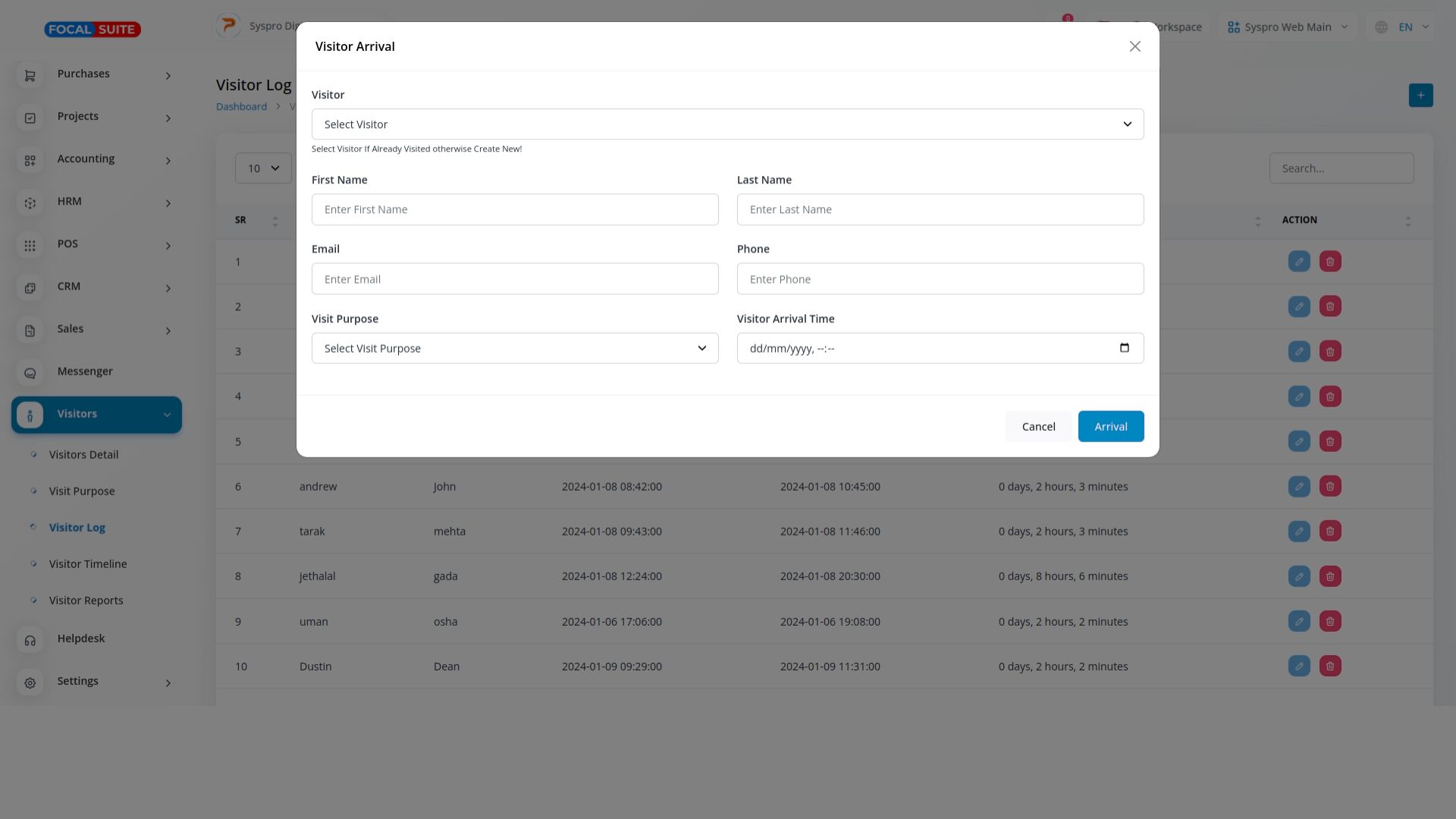
Task: Click the Helpdesk headset icon in sidebar
Action: pos(30,641)
